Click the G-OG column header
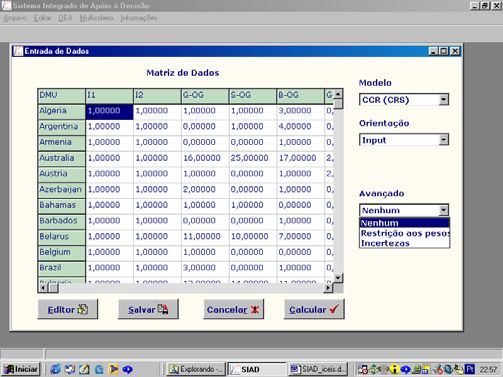The height and width of the screenshot is (377, 503). (x=205, y=96)
